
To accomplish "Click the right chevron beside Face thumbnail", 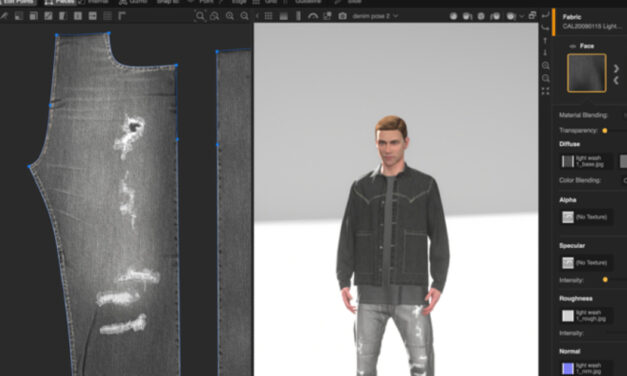I will [616, 68].
